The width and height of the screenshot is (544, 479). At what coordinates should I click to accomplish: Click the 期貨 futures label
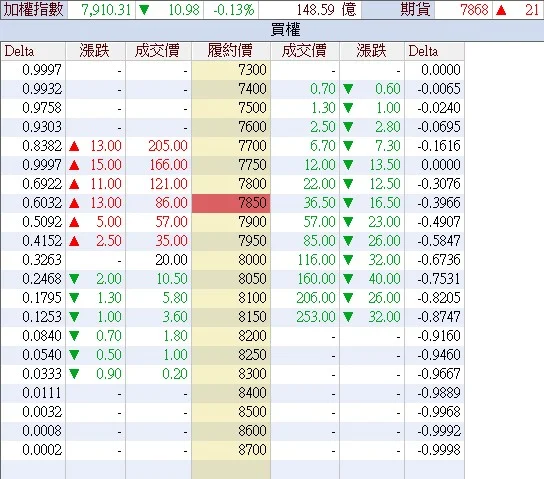(x=415, y=9)
